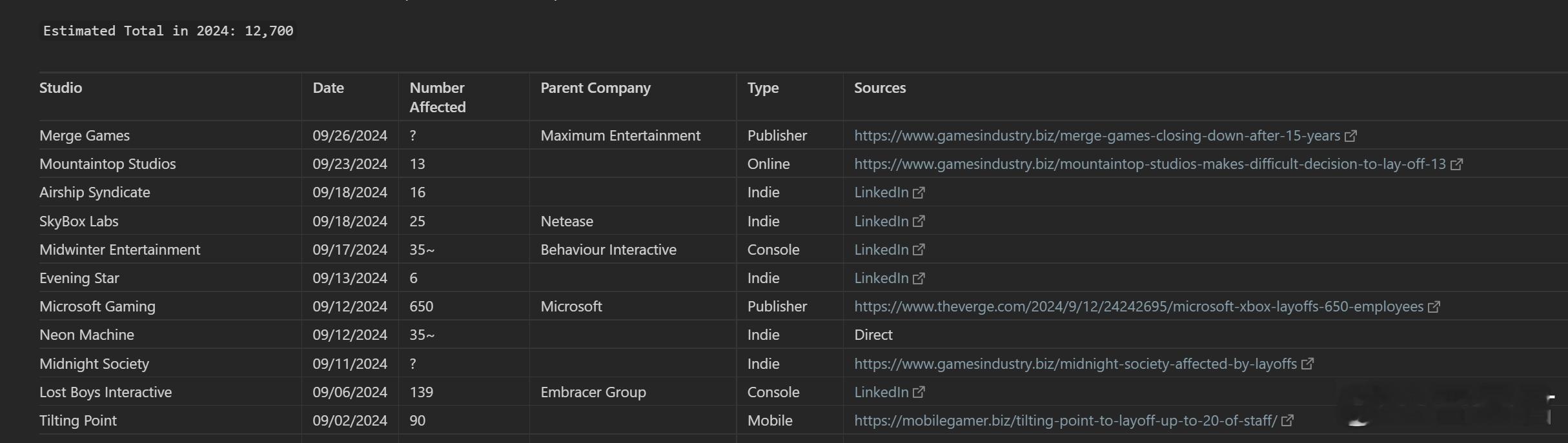Open the LinkedIn source for Airship Syndicate
The height and width of the screenshot is (443, 1568).
pos(881,192)
